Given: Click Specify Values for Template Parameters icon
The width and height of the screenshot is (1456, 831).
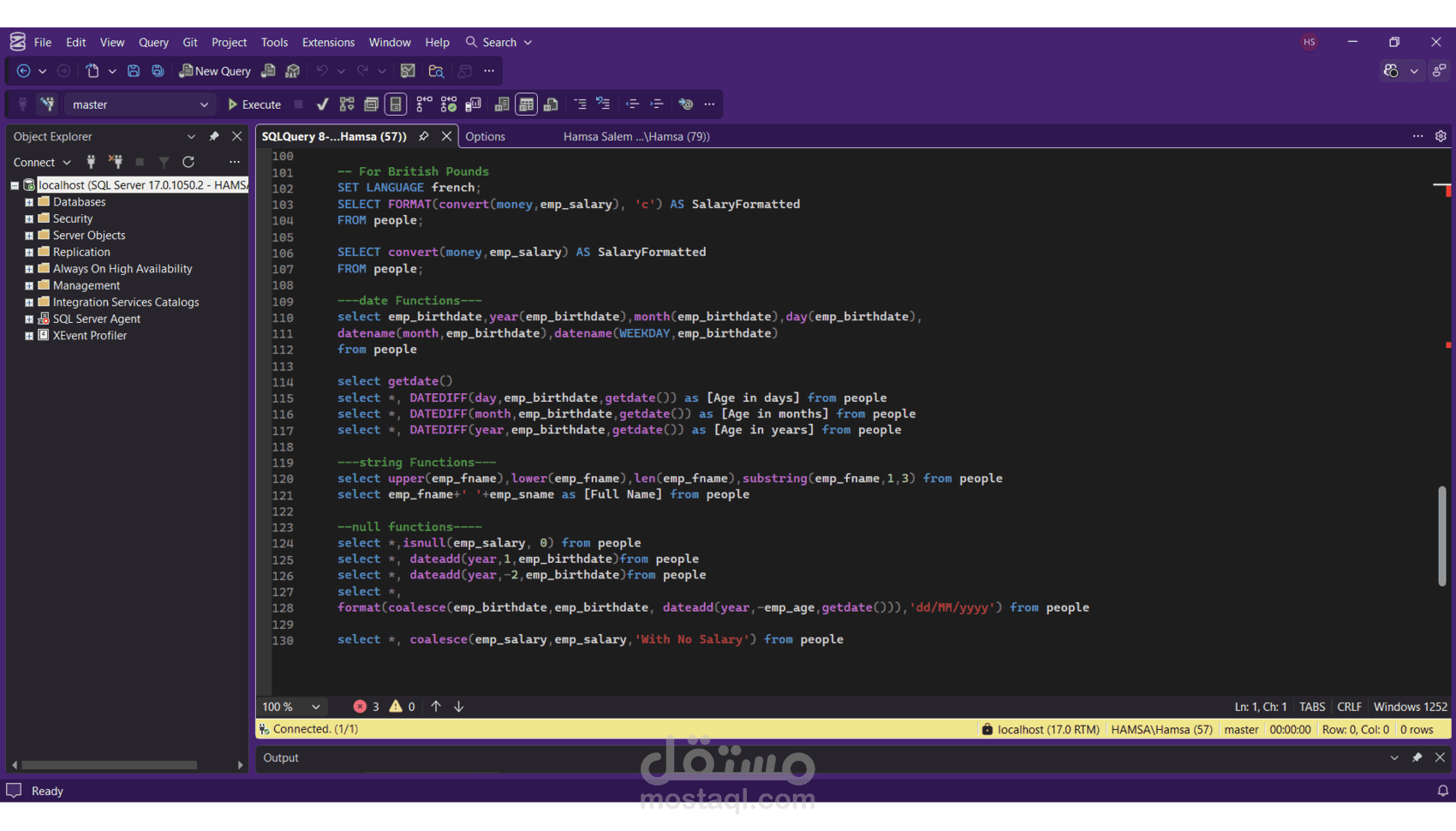Looking at the screenshot, I should (685, 105).
